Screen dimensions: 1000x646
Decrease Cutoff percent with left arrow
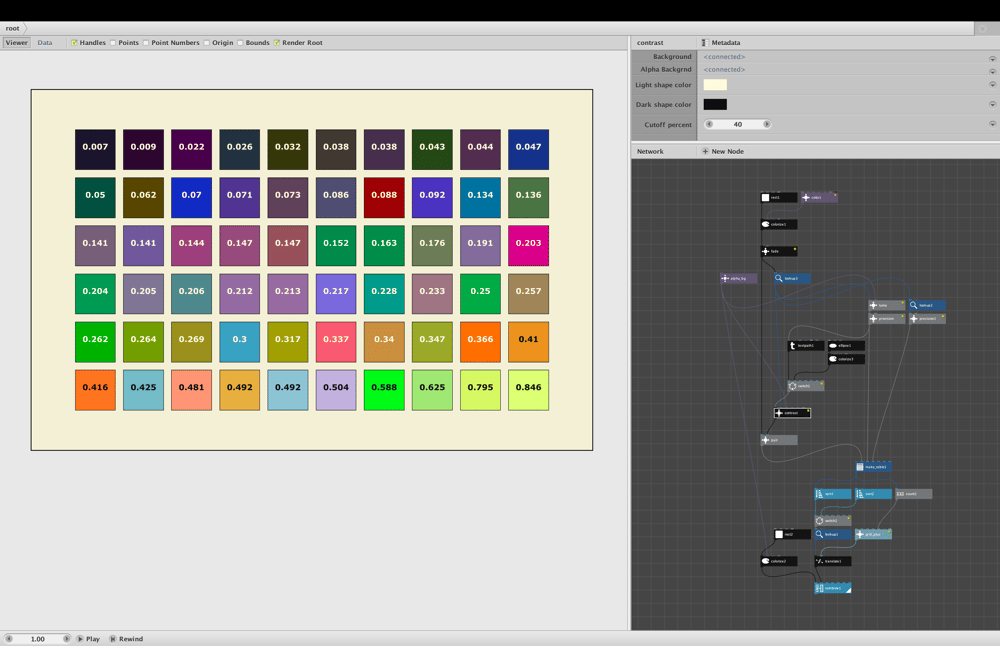click(709, 124)
